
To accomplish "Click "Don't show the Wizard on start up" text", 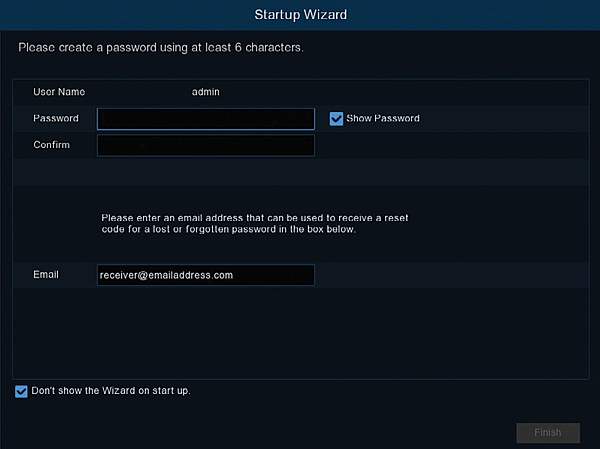I will click(x=110, y=390).
